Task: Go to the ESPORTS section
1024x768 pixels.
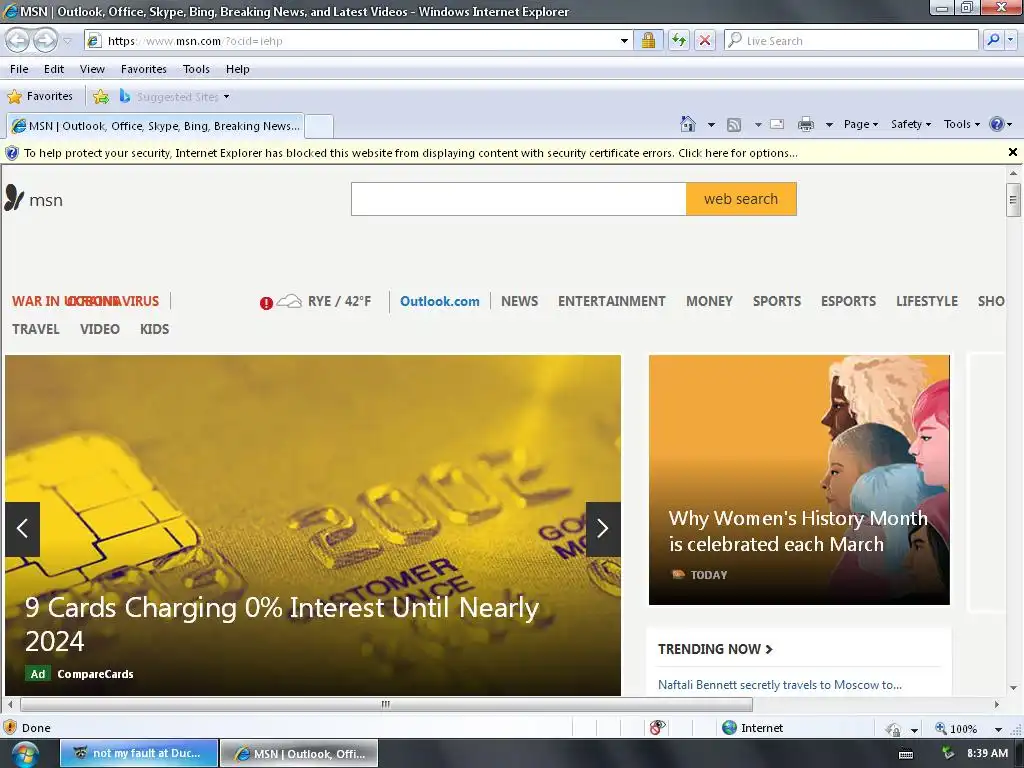Action: click(848, 301)
